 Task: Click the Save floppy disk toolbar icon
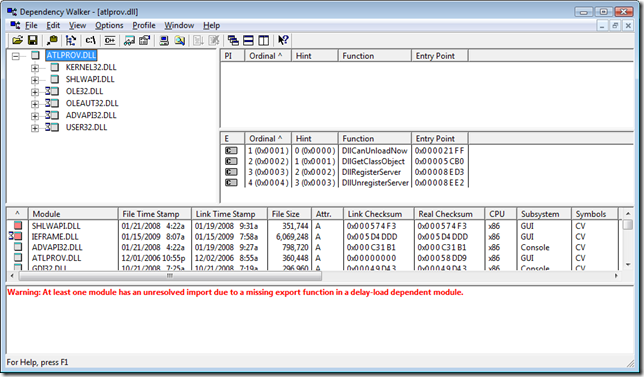[x=32, y=40]
